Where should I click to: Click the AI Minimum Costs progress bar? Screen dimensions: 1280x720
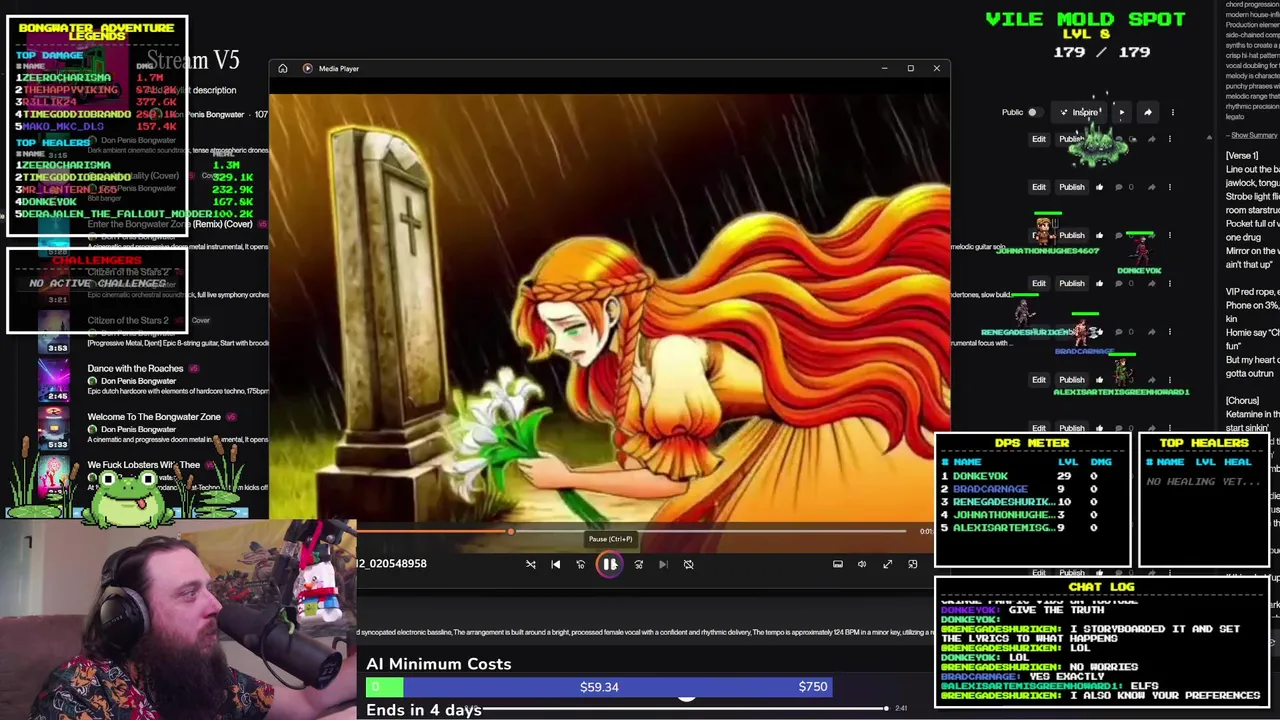(x=597, y=687)
